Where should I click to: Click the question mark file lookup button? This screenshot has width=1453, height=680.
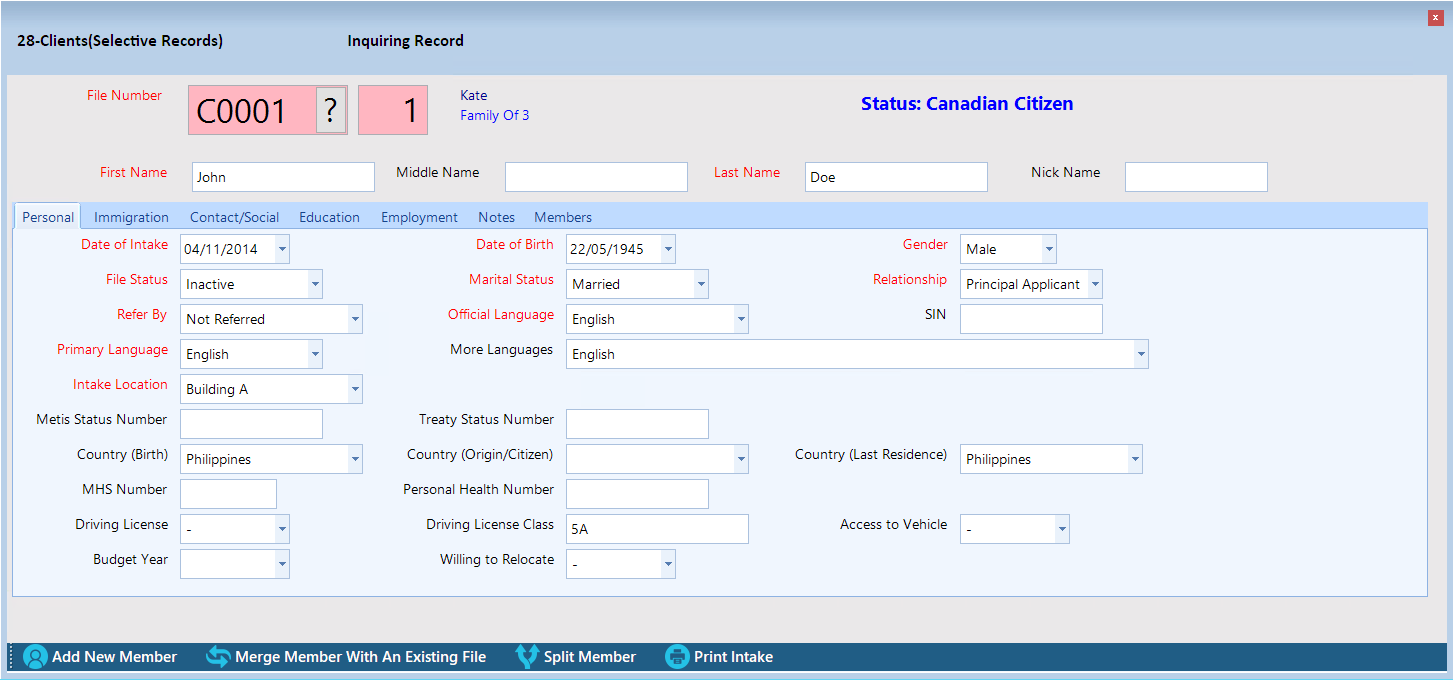tap(331, 110)
